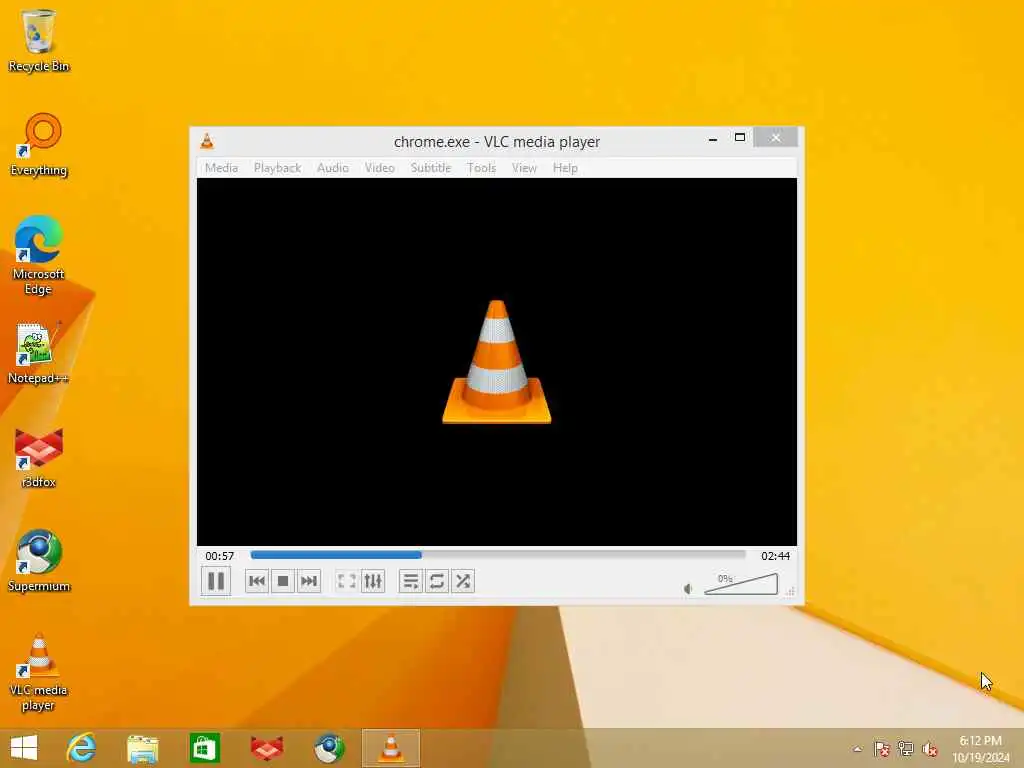
Task: Show extended settings equalizer icon
Action: pyautogui.click(x=373, y=581)
